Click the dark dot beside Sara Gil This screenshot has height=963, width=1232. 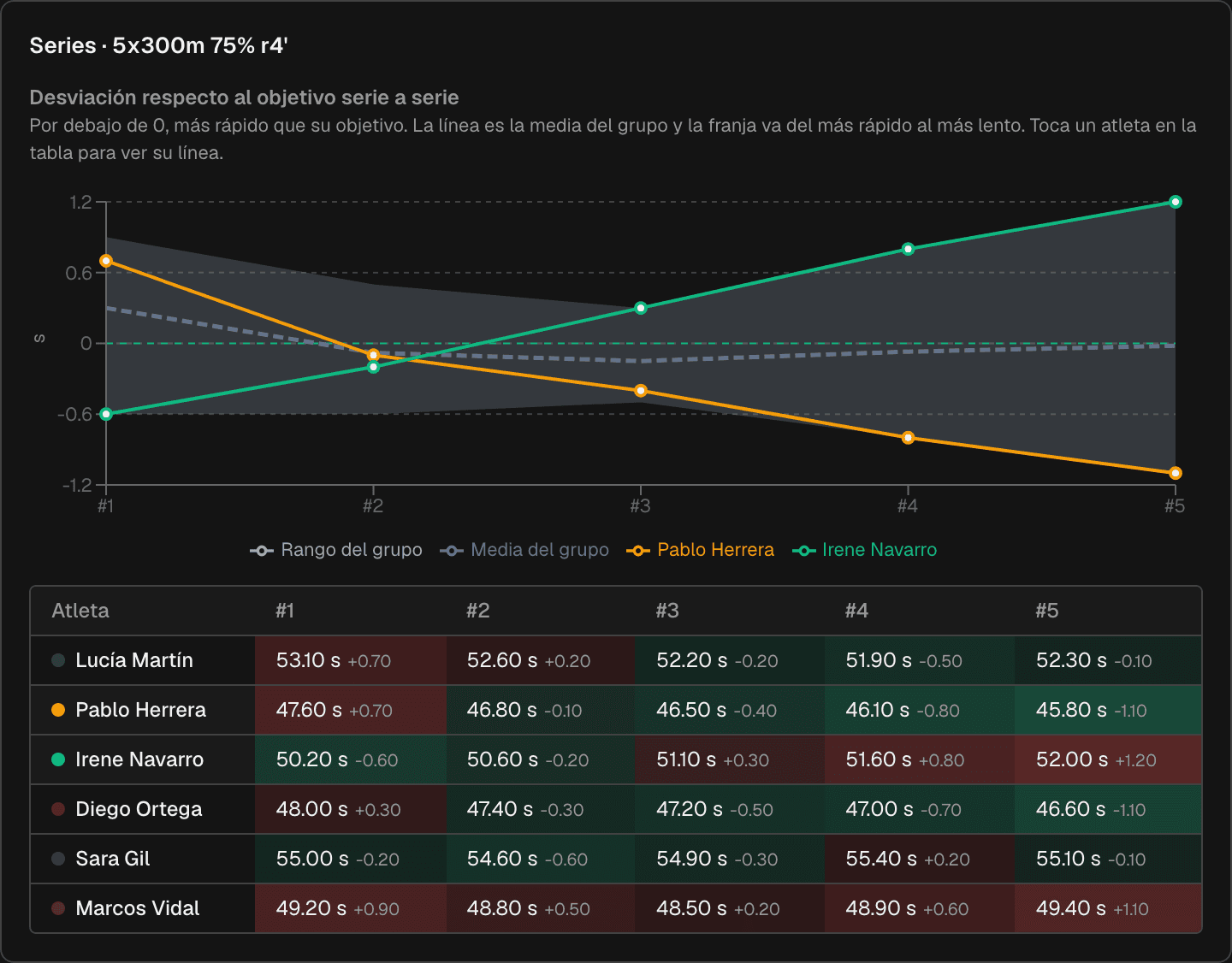[58, 859]
